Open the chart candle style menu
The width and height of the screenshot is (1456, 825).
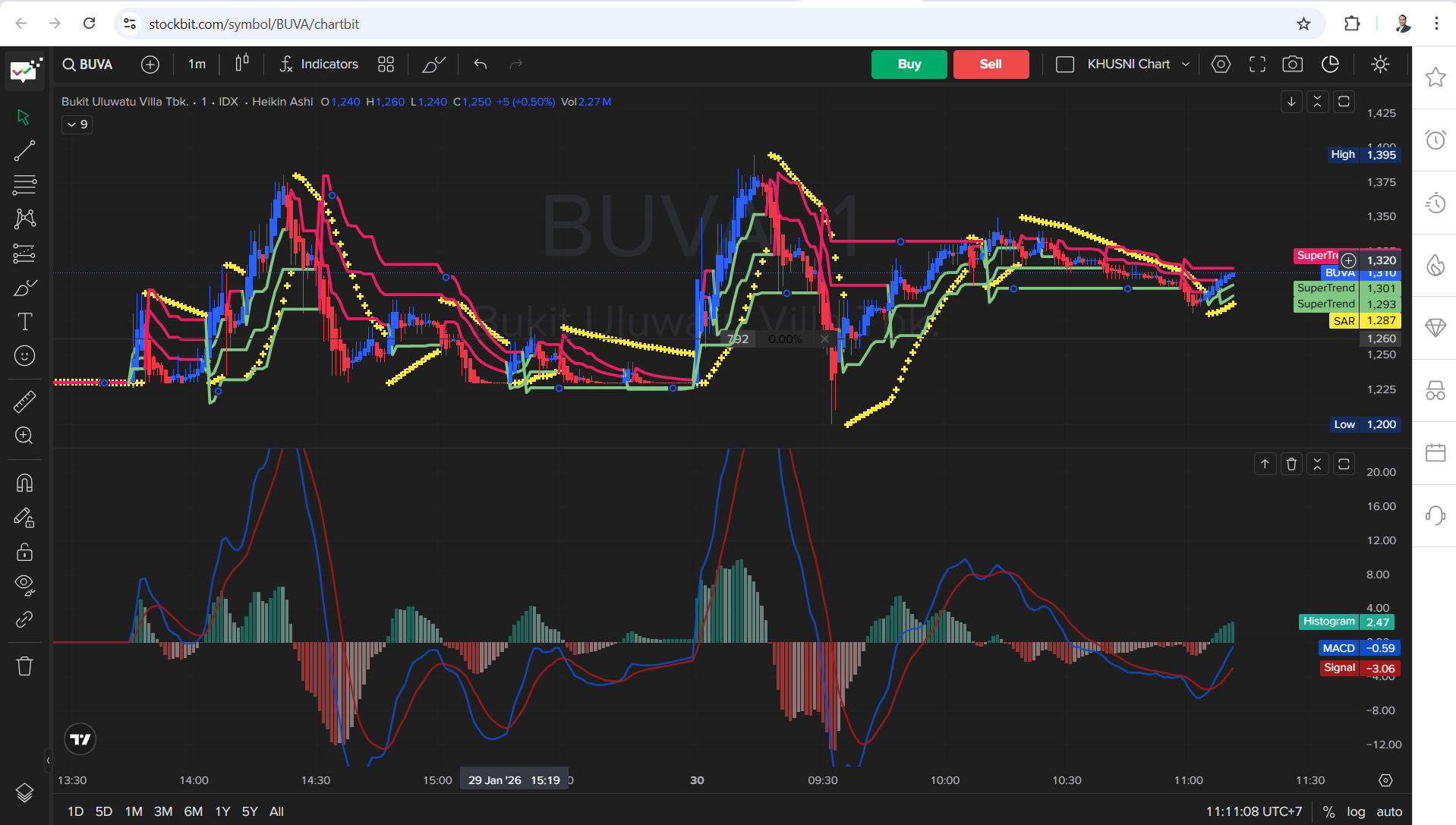pyautogui.click(x=242, y=64)
